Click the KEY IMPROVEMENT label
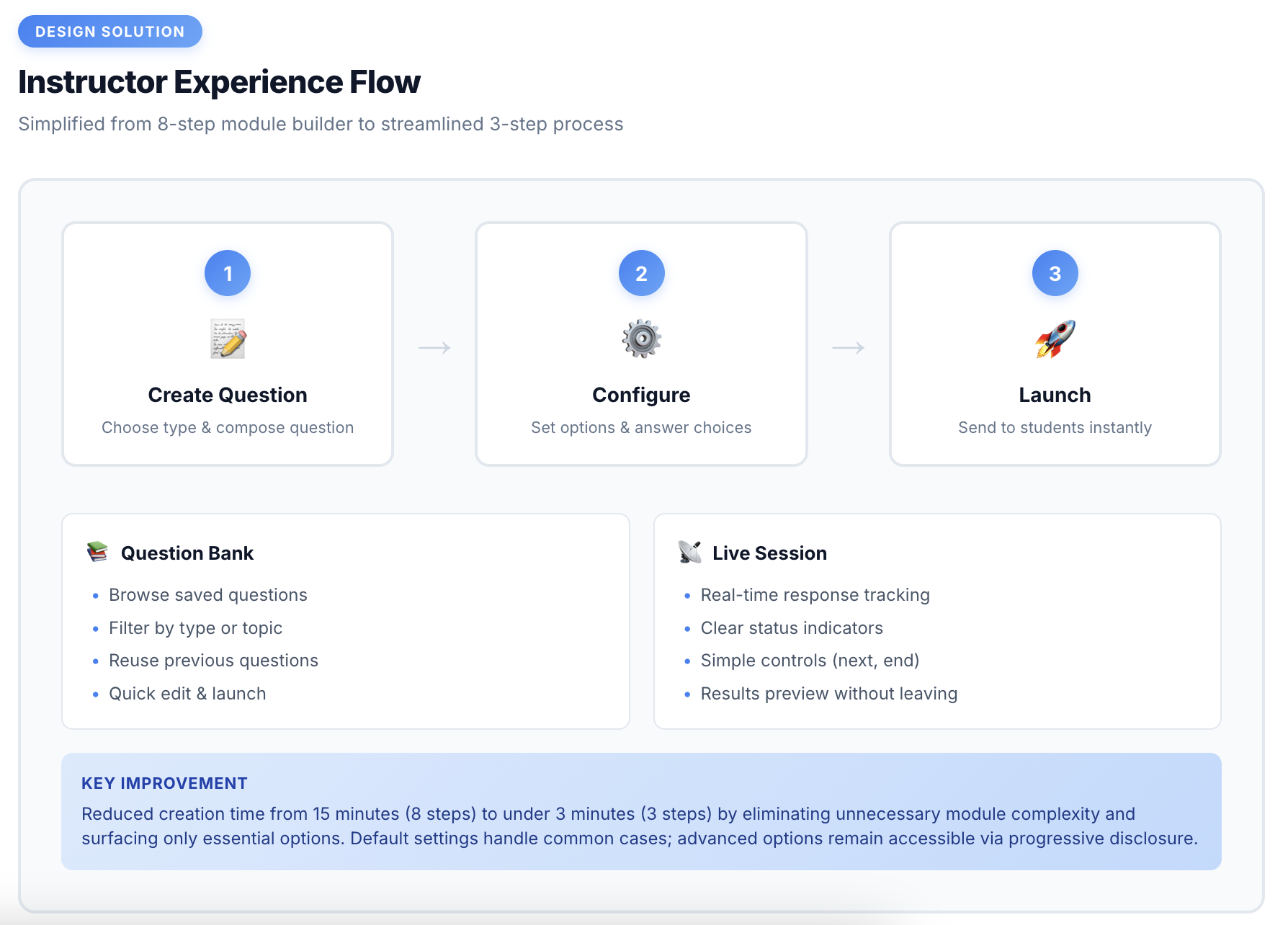The width and height of the screenshot is (1288, 925). pos(164,783)
